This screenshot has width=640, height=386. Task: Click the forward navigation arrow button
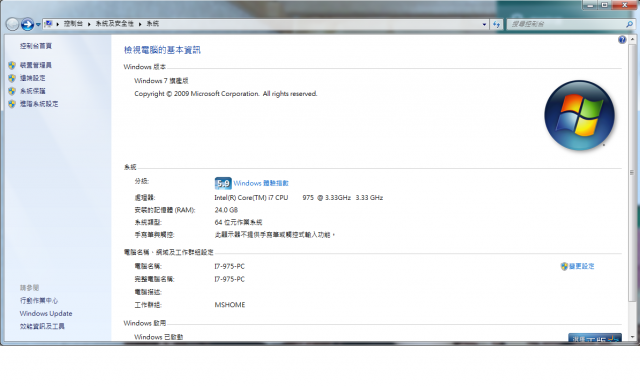click(27, 24)
